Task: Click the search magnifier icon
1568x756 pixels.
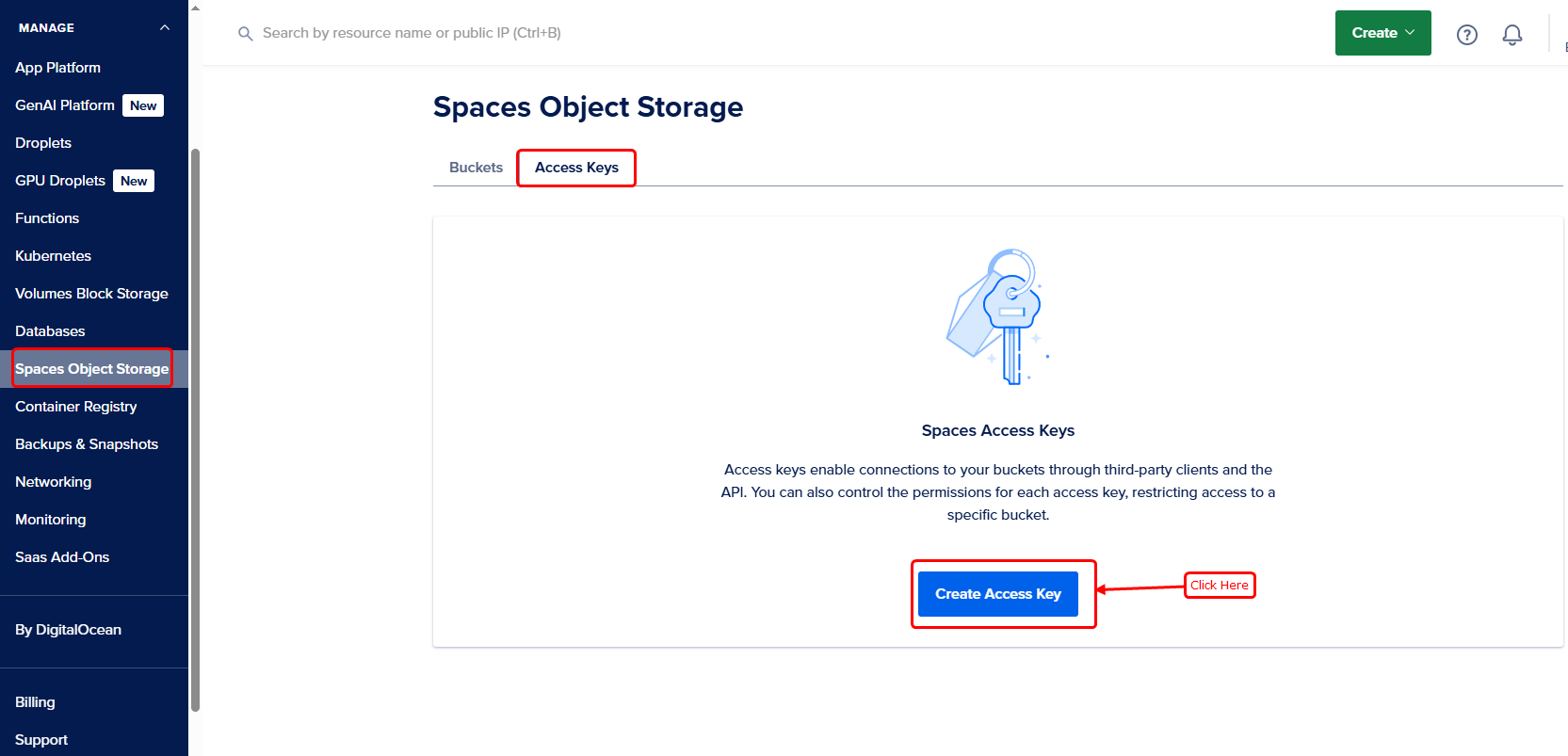Action: pos(246,34)
